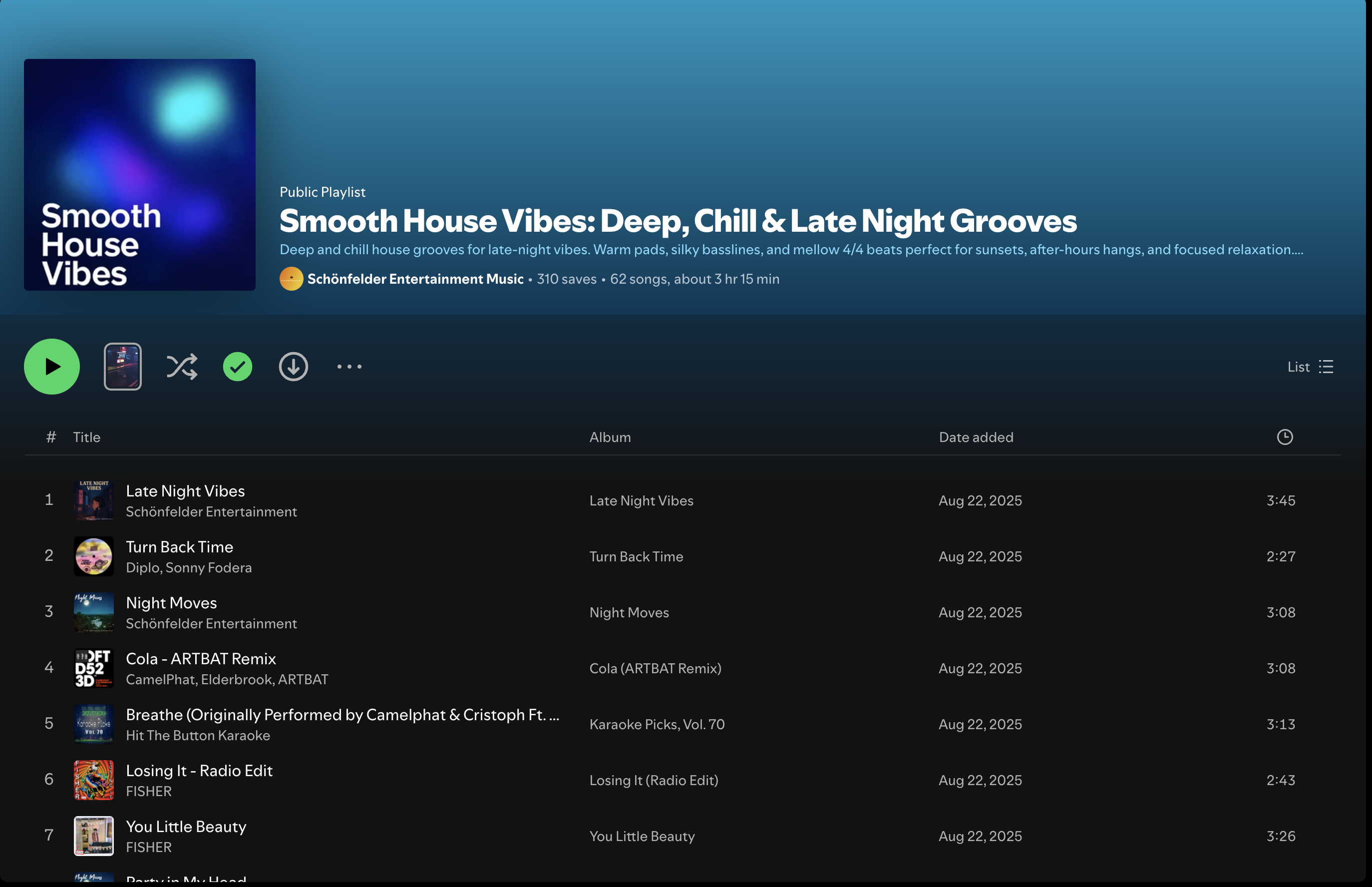Toggle shuffle mode for the playlist

click(x=182, y=366)
